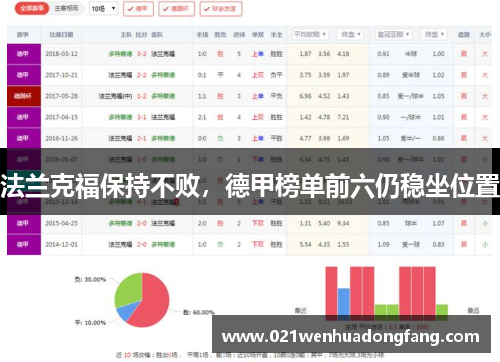This screenshot has width=500, height=362.
Task: Select the date 2017-10-21
Action: pos(61,75)
